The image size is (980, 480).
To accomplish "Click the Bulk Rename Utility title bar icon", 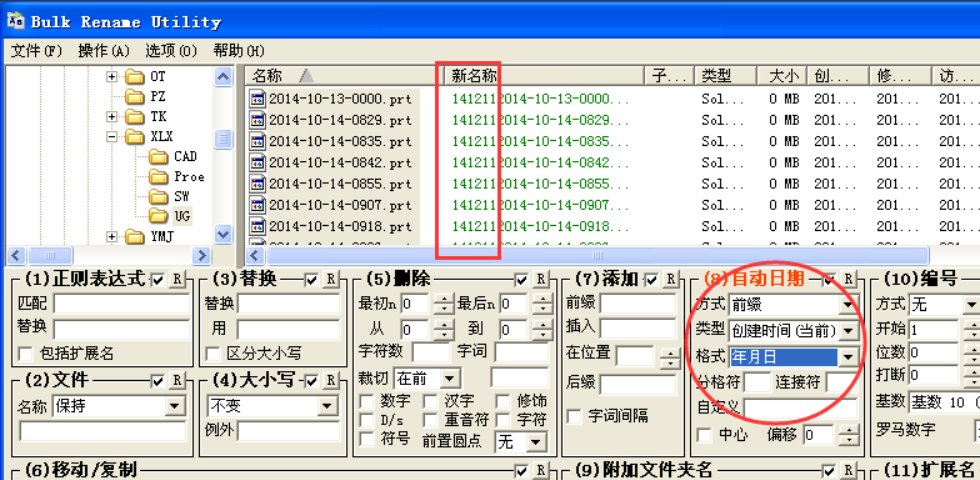I will point(16,21).
